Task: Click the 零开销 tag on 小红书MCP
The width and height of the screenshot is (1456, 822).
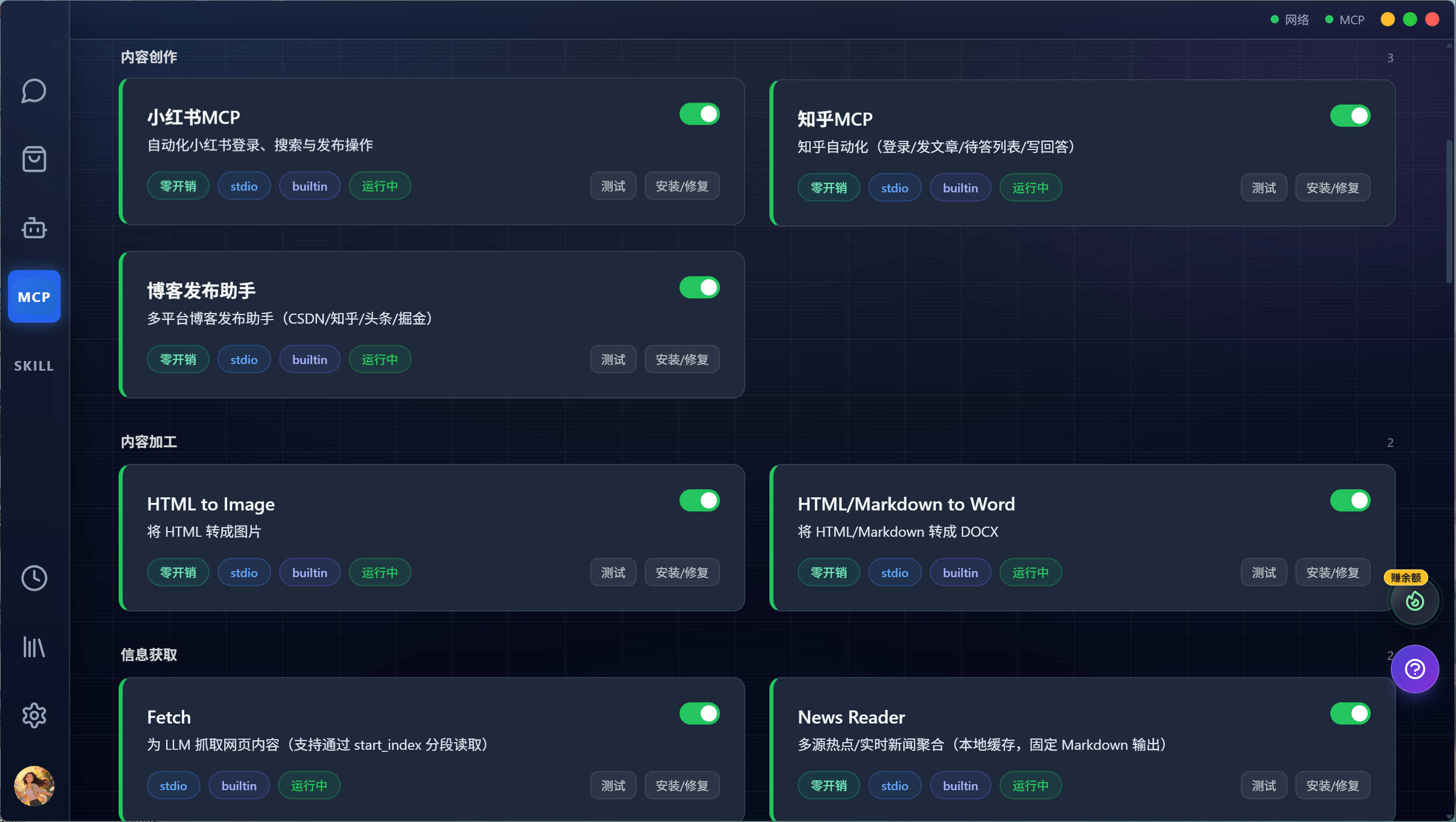Action: (x=178, y=186)
